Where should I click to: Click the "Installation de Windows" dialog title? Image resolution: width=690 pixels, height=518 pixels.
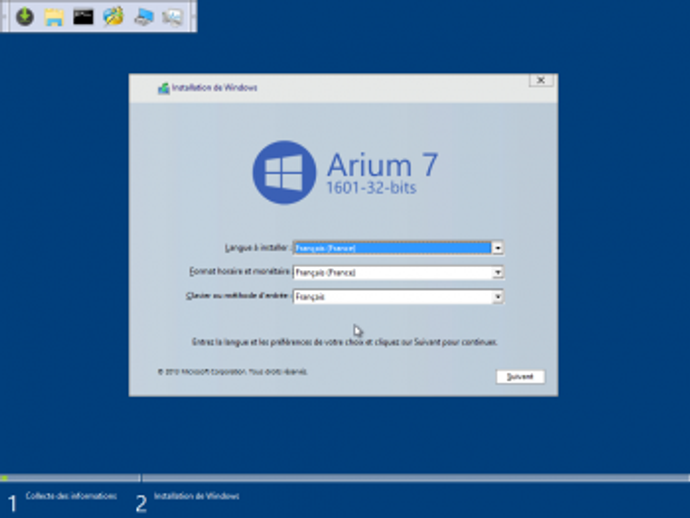click(x=214, y=88)
